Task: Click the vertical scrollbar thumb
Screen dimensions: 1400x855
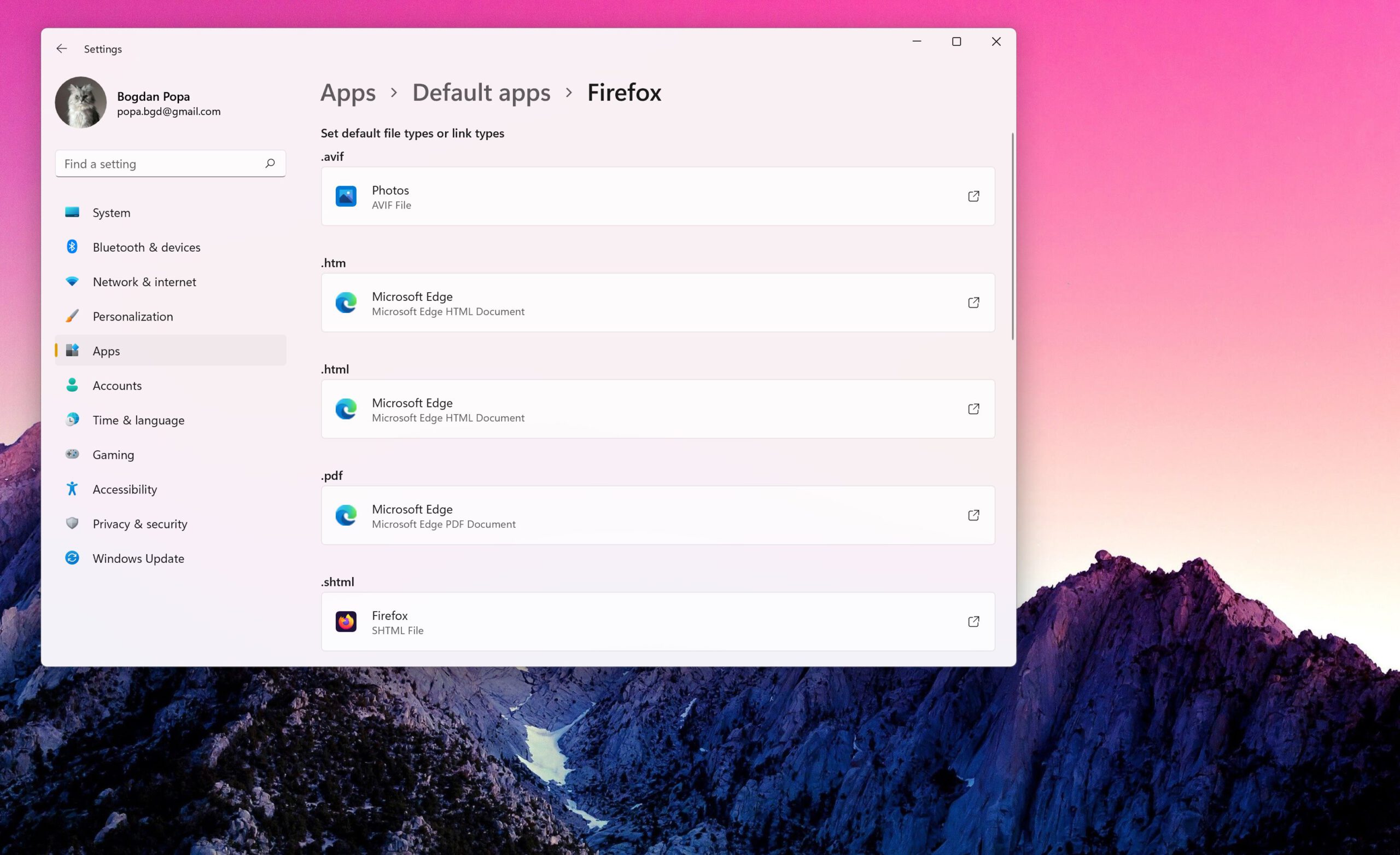Action: click(x=1012, y=236)
